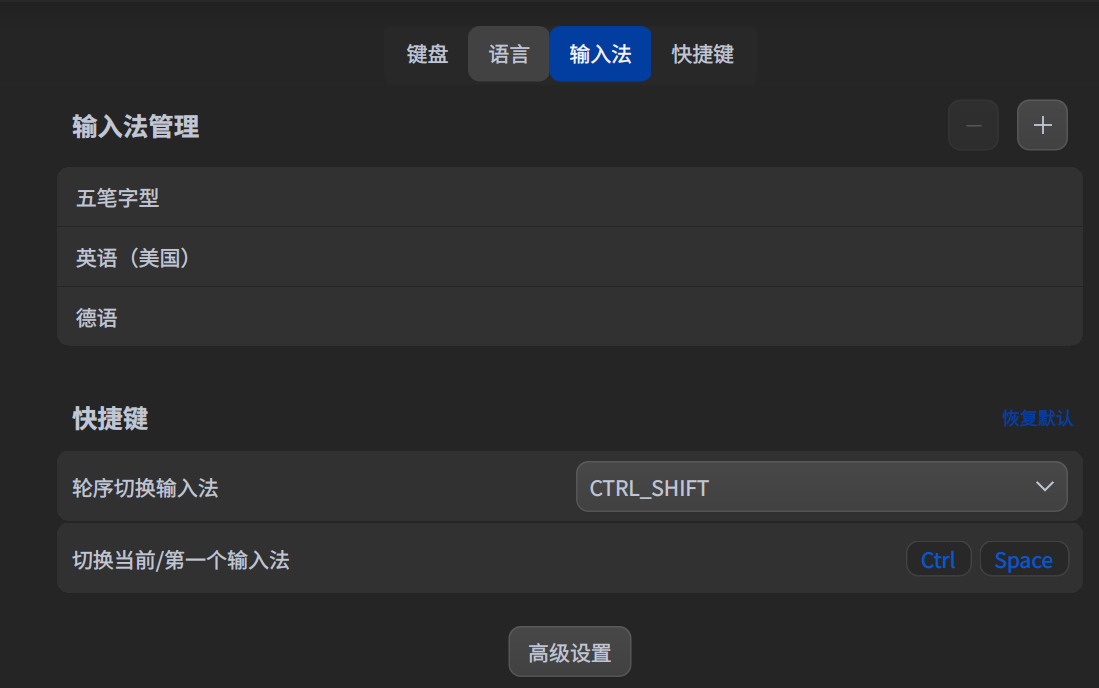This screenshot has width=1099, height=688.
Task: Select 五笔字型 in the input method list
Action: [x=118, y=198]
